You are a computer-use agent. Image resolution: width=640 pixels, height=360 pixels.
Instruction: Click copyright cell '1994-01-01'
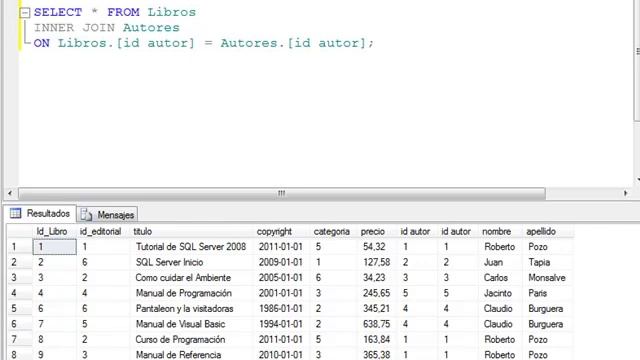[281, 324]
